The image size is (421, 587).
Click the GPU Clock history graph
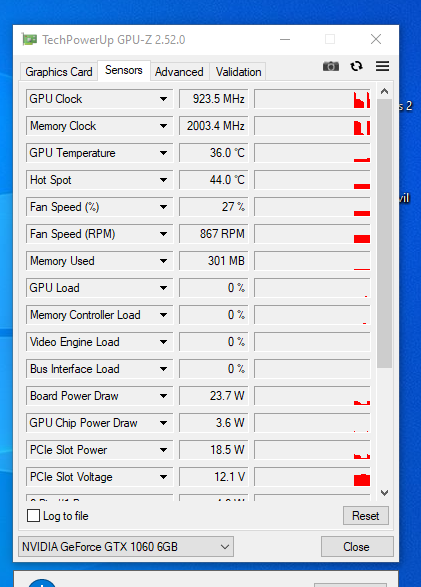coord(312,99)
